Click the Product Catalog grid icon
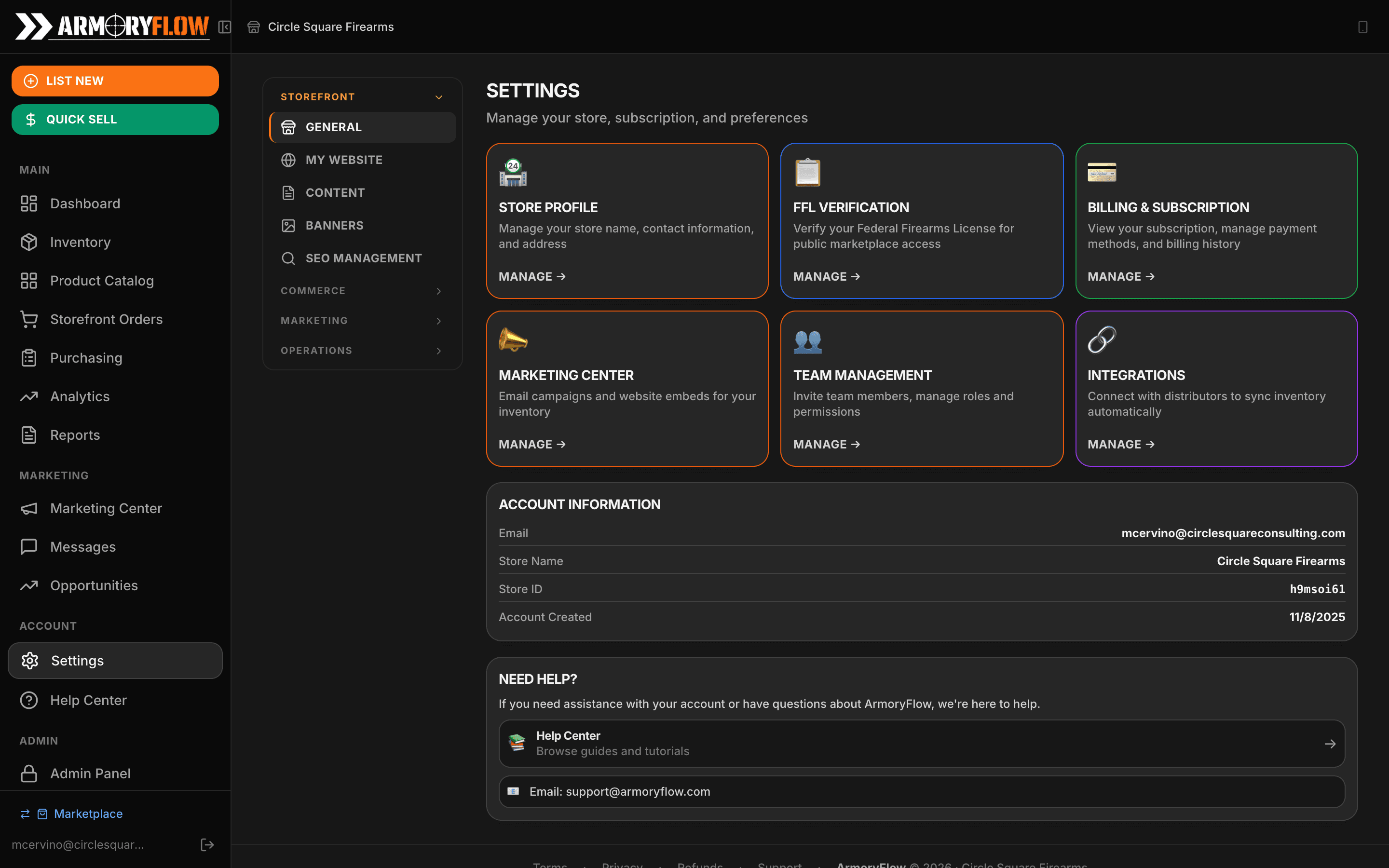The width and height of the screenshot is (1389, 868). pos(29,280)
